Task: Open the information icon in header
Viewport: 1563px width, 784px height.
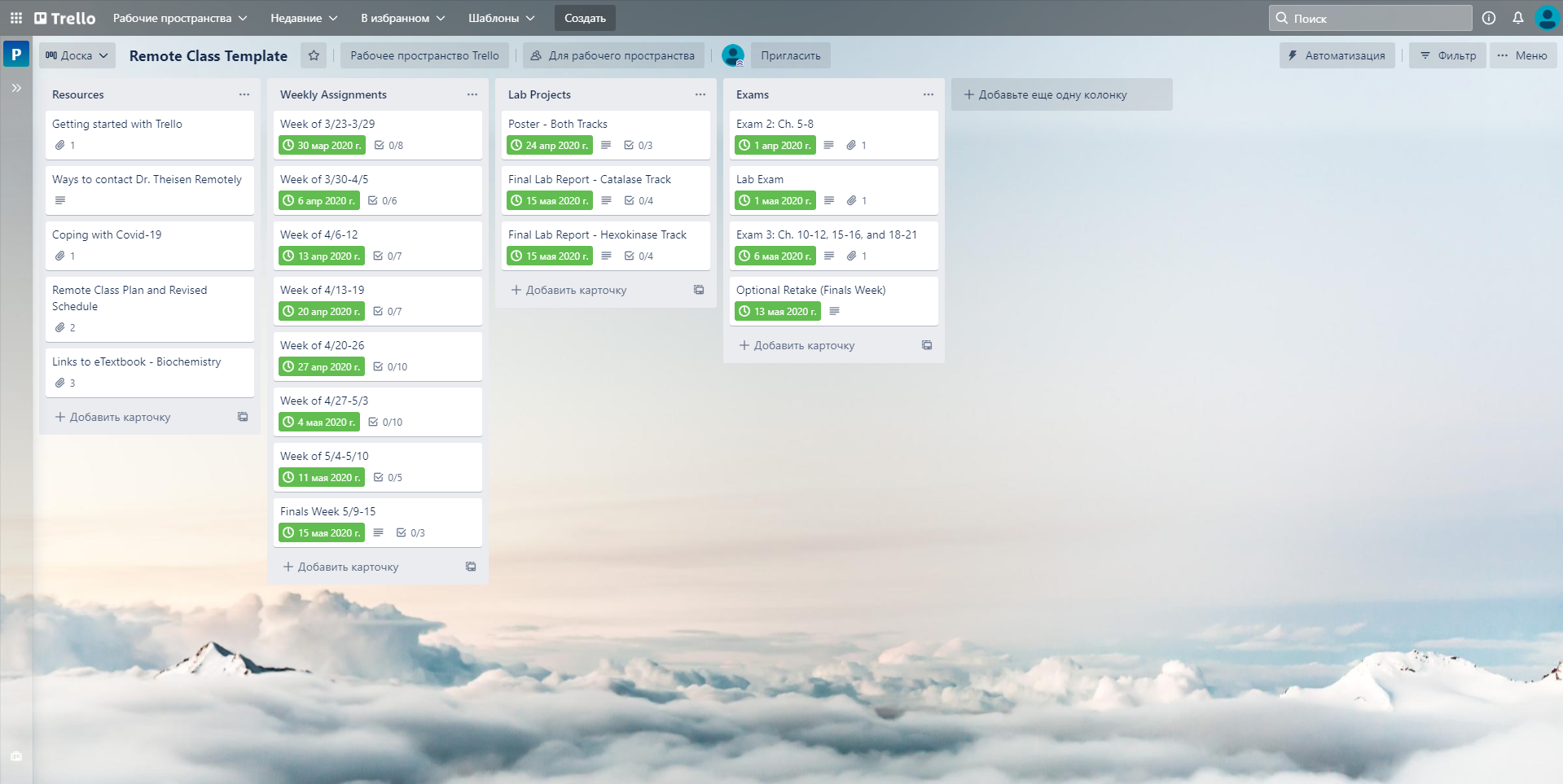Action: [x=1489, y=18]
